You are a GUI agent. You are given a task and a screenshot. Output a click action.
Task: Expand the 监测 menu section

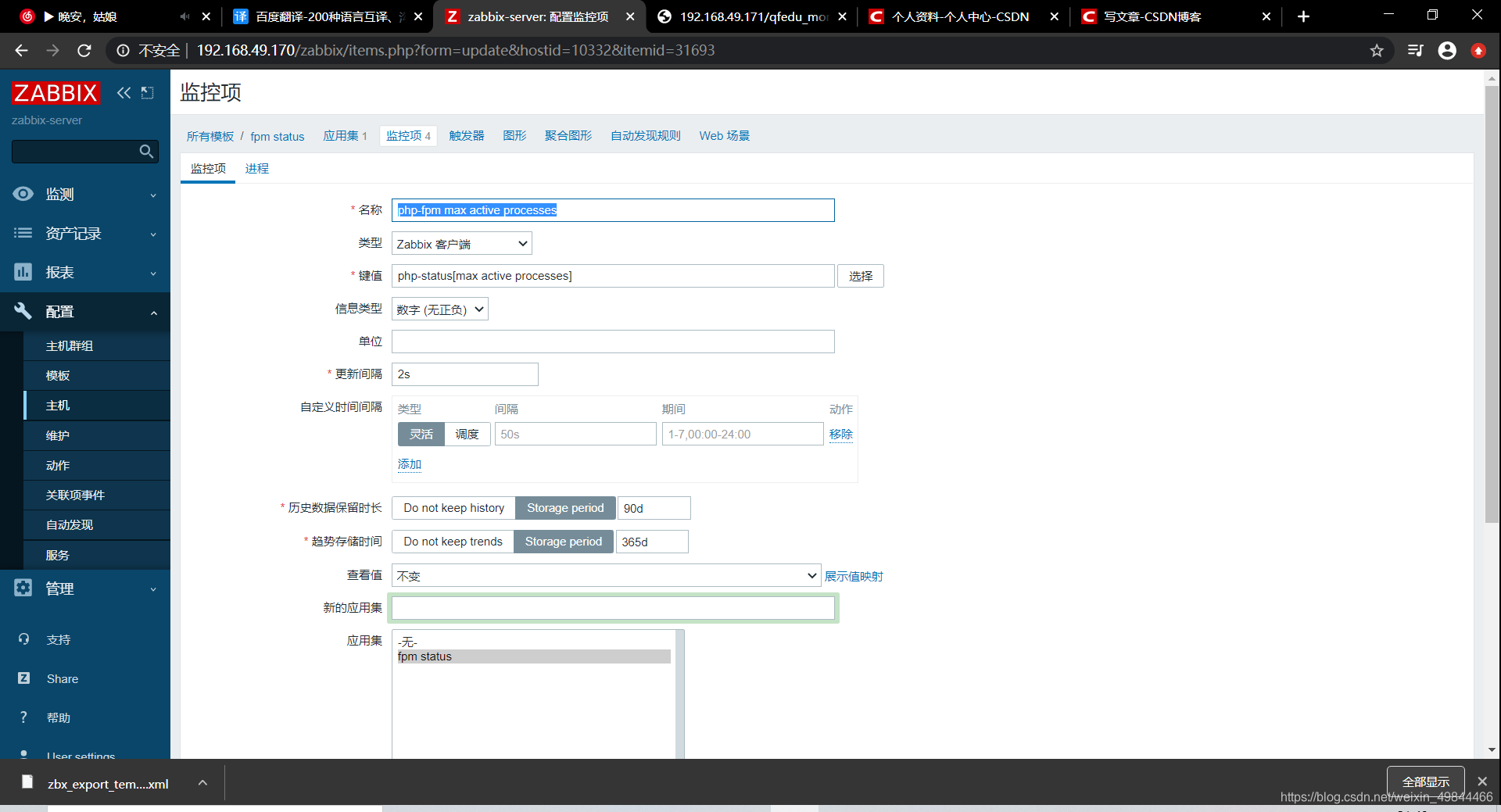153,195
